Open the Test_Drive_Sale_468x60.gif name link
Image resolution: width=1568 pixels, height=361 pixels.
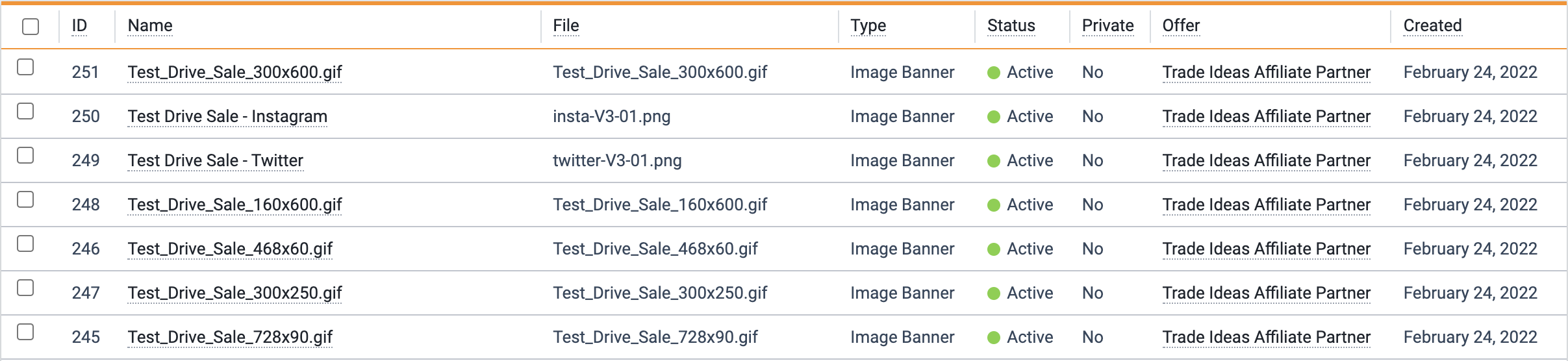pos(230,249)
